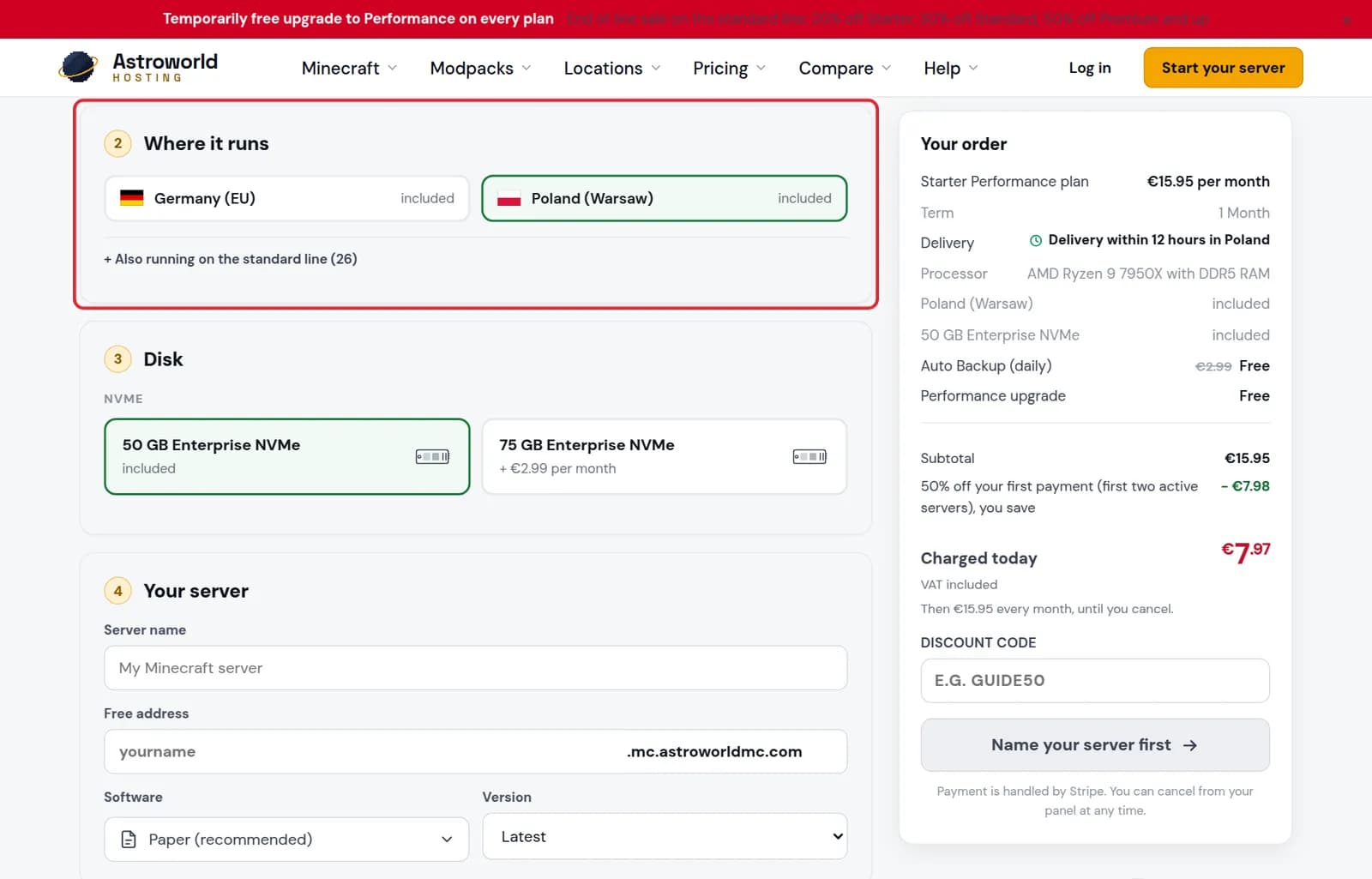Choose 50 GB Enterprise NVMe disk
The height and width of the screenshot is (879, 1372).
[x=286, y=456]
